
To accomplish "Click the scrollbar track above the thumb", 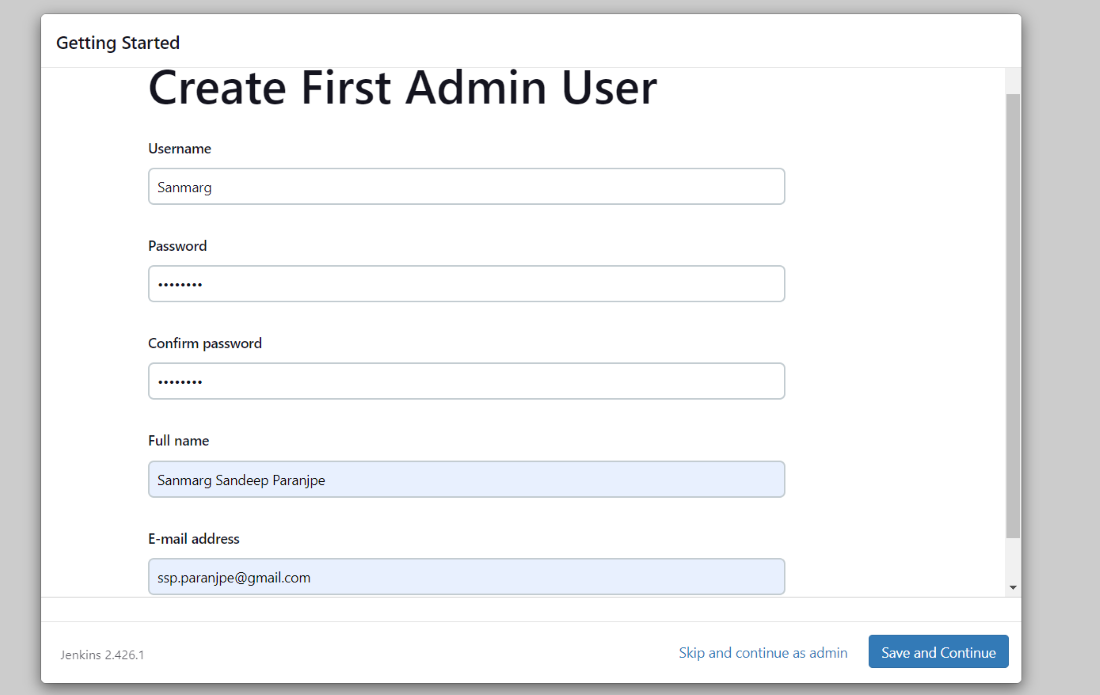I will pyautogui.click(x=1013, y=80).
